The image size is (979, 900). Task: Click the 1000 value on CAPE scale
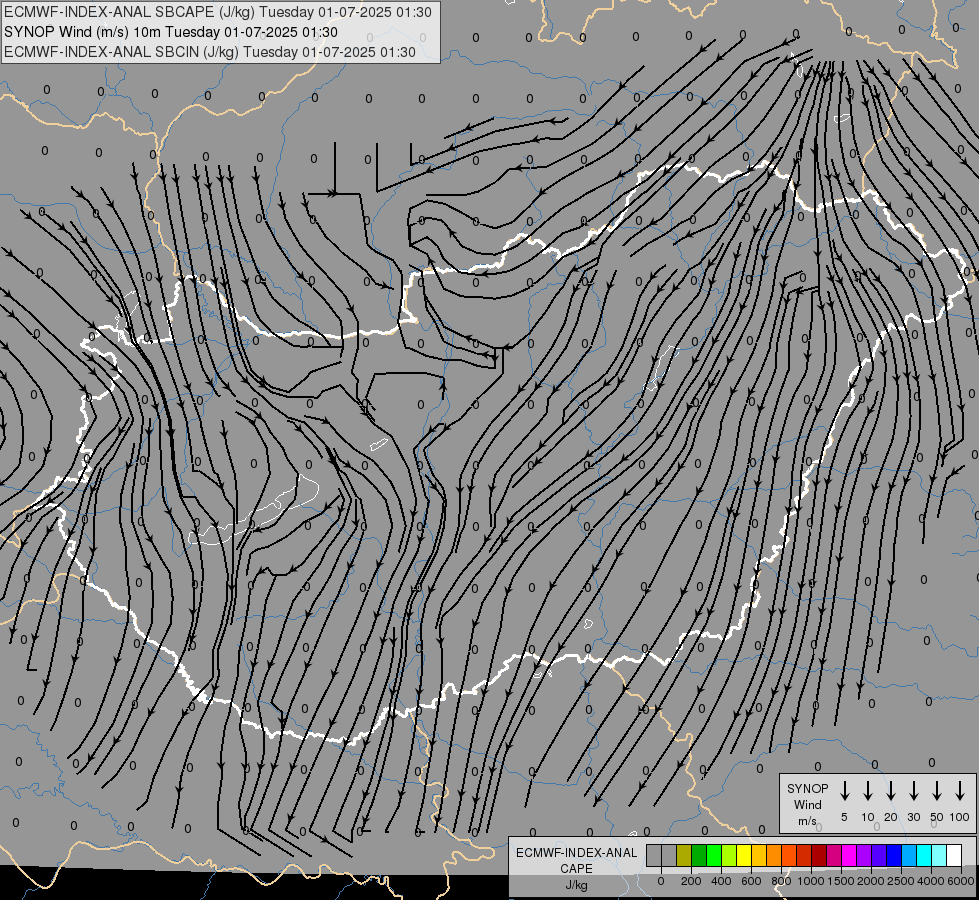click(811, 881)
